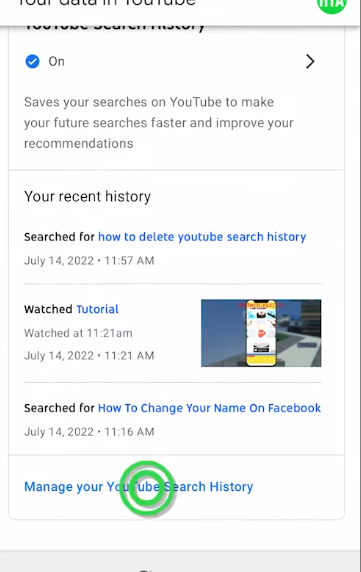Open "how to delete youtube search history" link
361x572 pixels.
pos(202,237)
